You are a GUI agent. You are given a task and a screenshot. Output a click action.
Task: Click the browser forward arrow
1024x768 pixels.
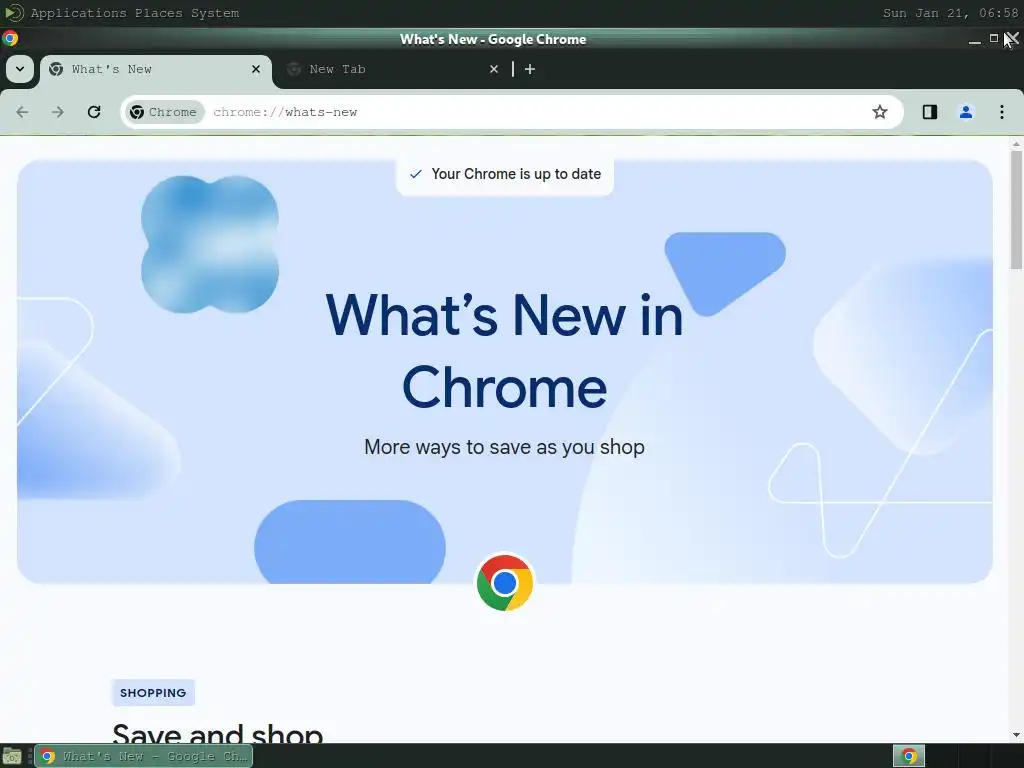coord(58,112)
